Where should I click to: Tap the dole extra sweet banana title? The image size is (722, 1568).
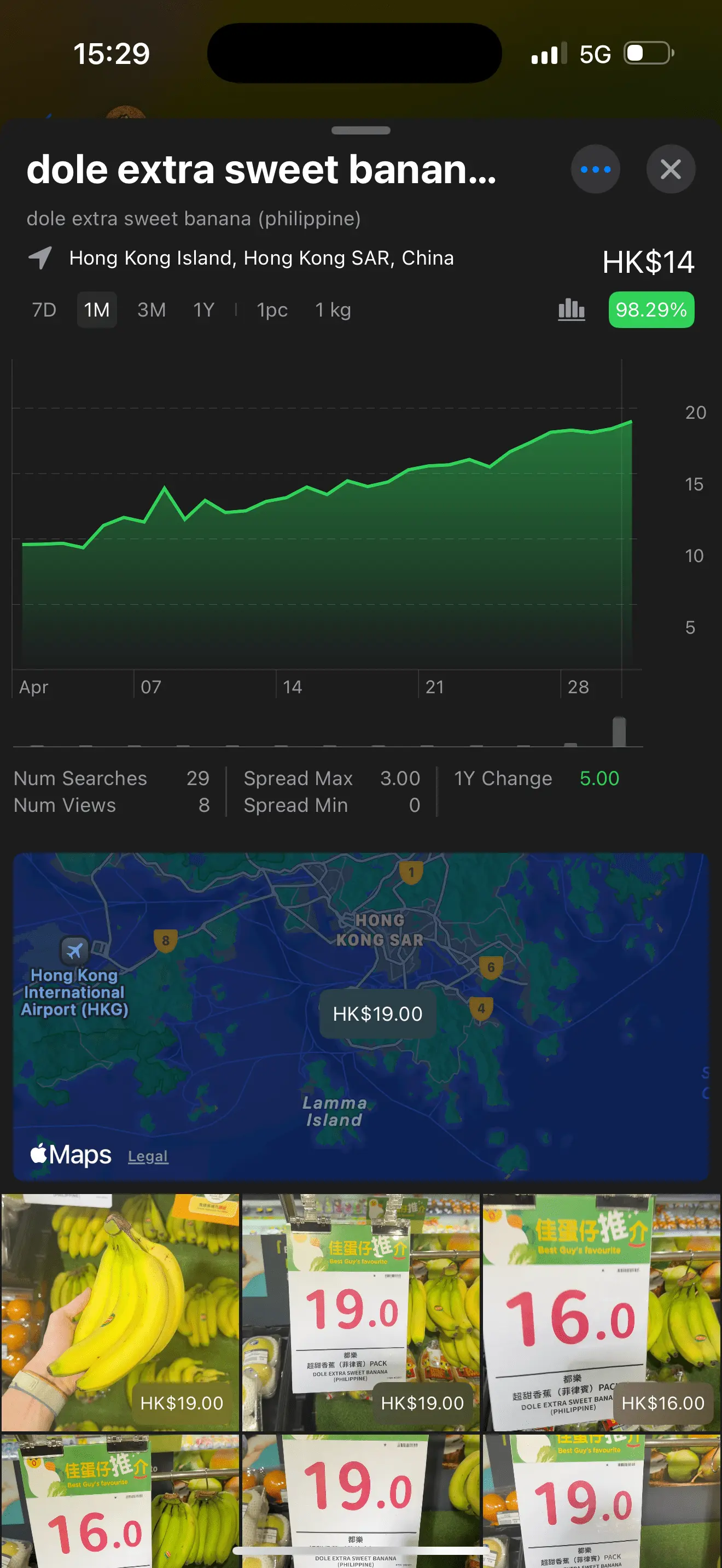pos(261,169)
